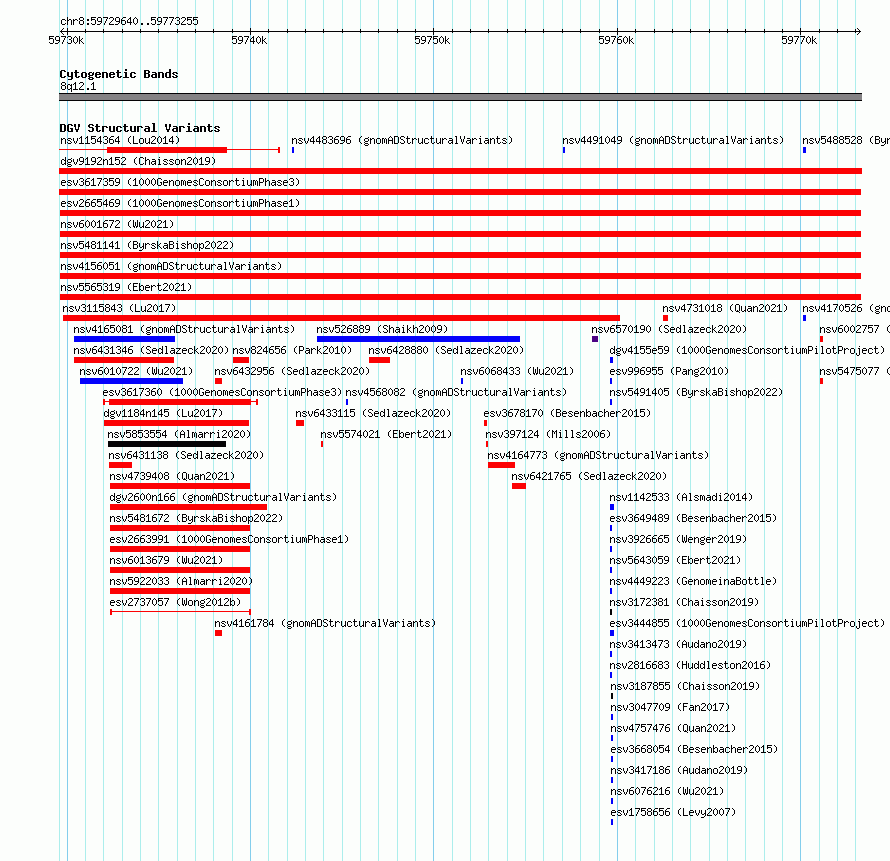This screenshot has height=861, width=890.
Task: Click nsv4156051 (gnomADStructuralVariants) label
Action: 171,266
